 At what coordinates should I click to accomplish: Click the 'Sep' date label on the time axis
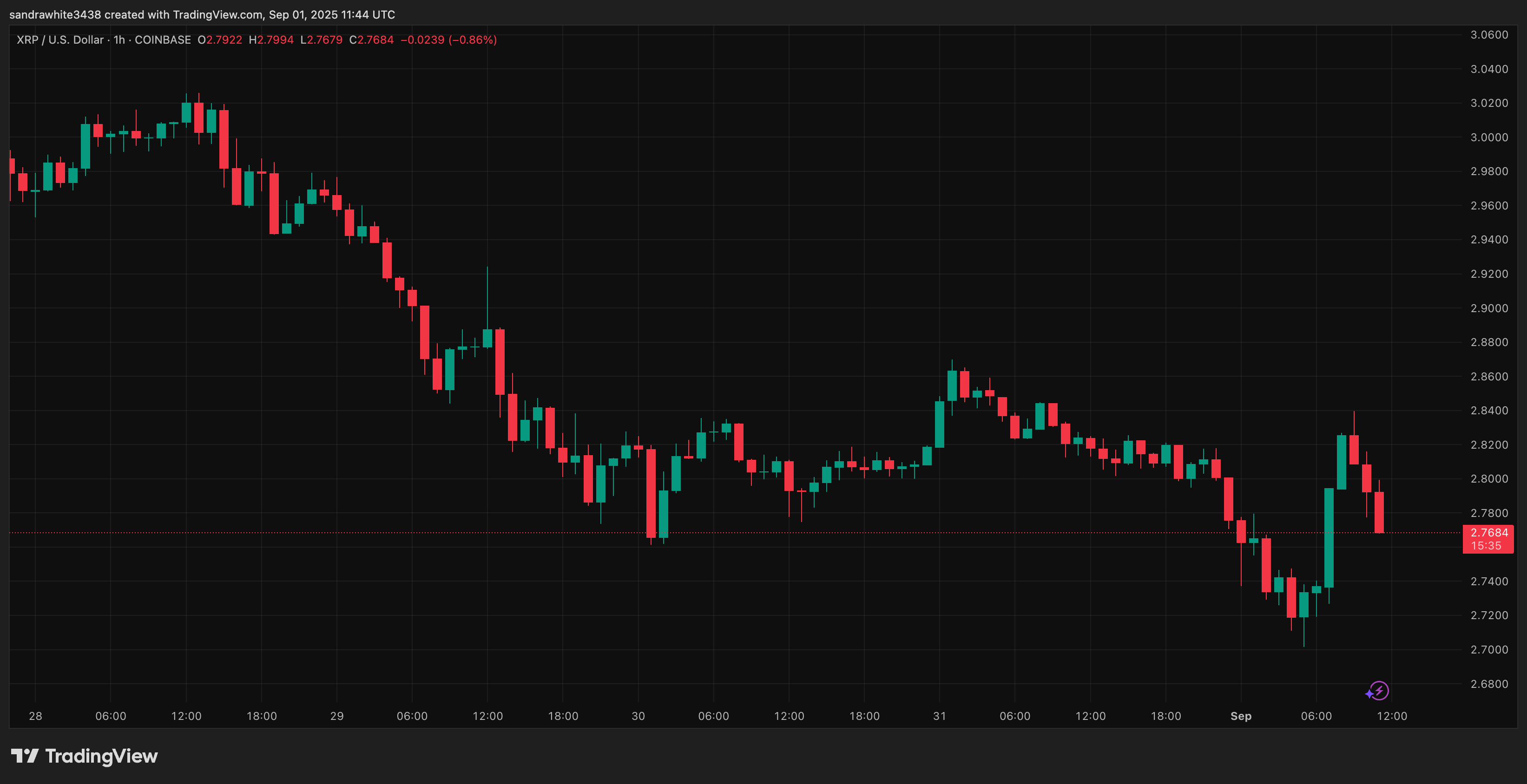[1241, 716]
